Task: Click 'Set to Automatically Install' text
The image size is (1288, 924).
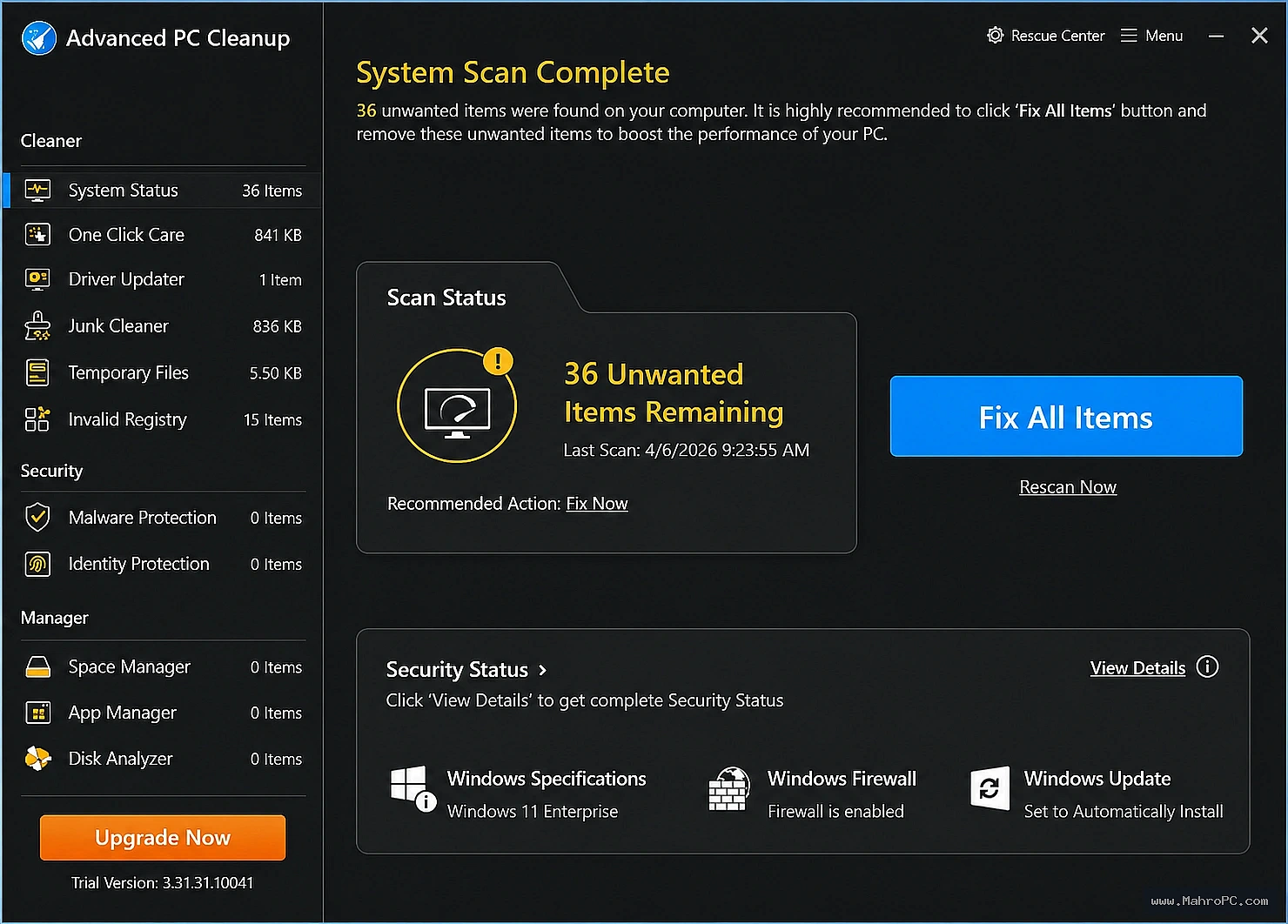Action: [1124, 812]
